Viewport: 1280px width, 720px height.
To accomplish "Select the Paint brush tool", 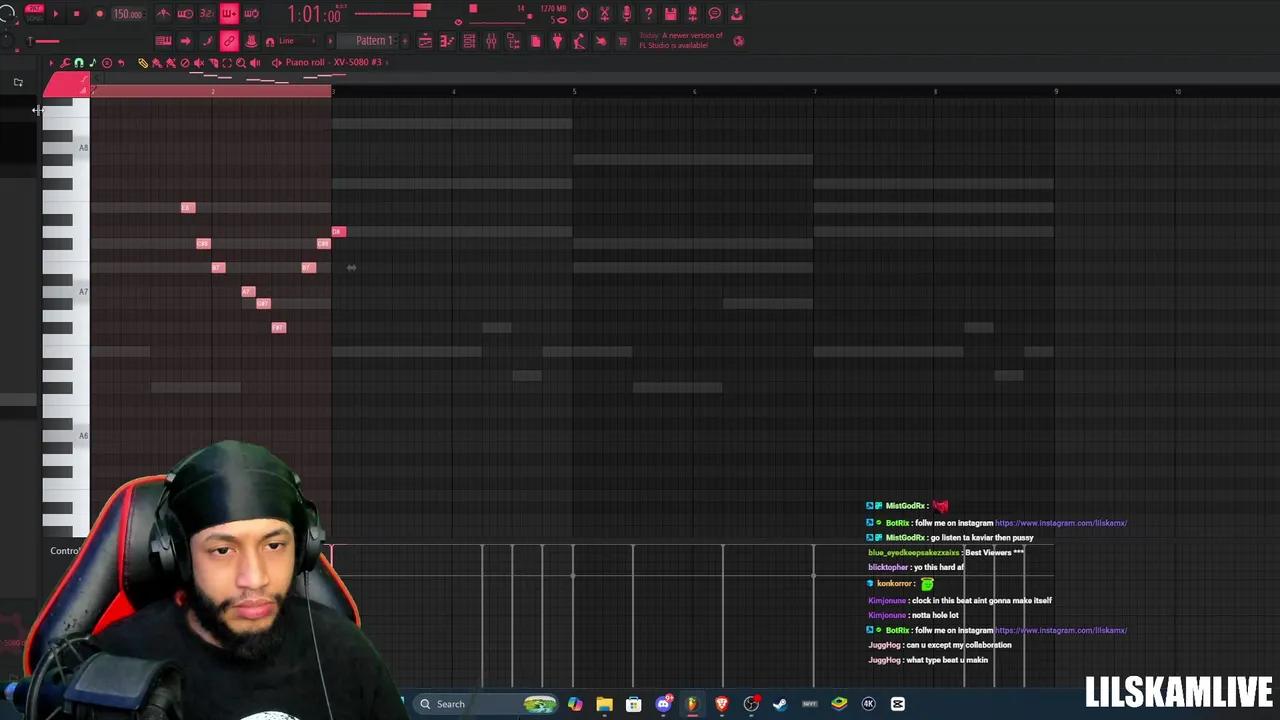I will click(x=157, y=62).
